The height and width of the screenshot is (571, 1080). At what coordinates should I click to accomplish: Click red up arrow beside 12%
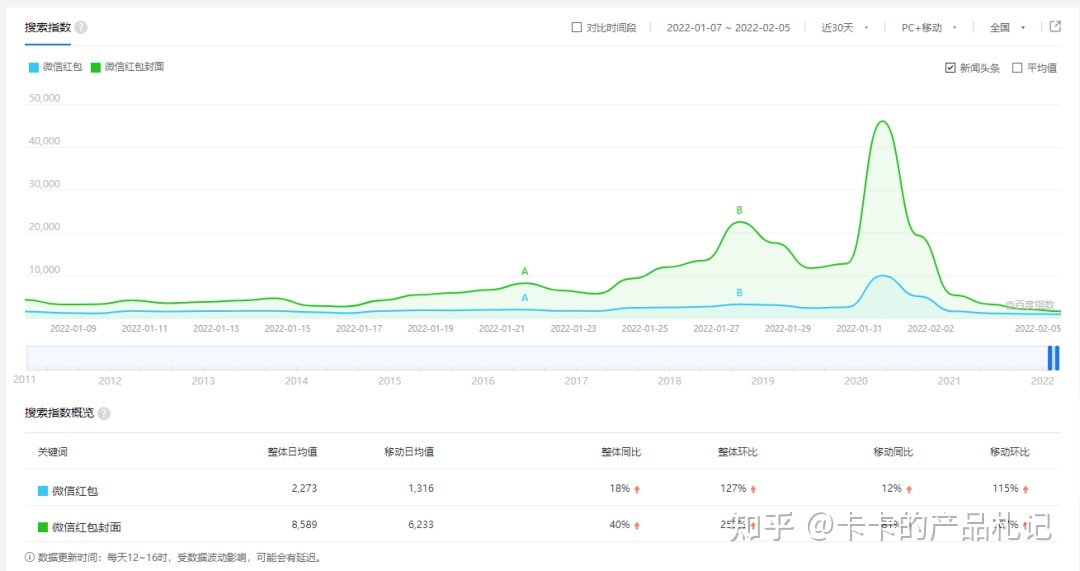[909, 490]
